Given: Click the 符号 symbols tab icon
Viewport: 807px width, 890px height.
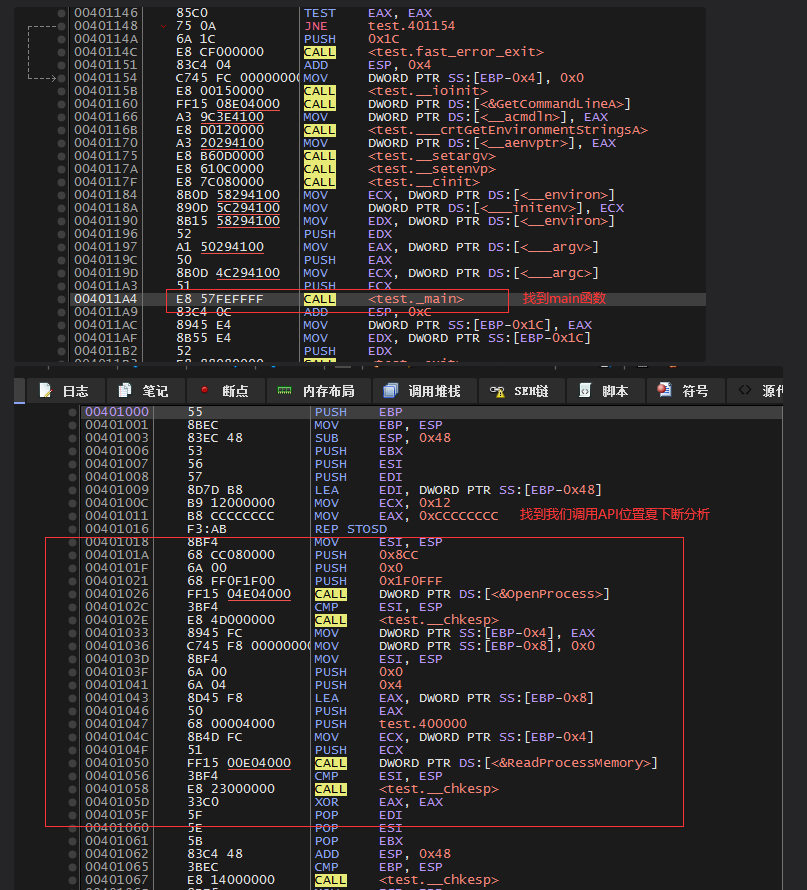Looking at the screenshot, I should tap(665, 390).
